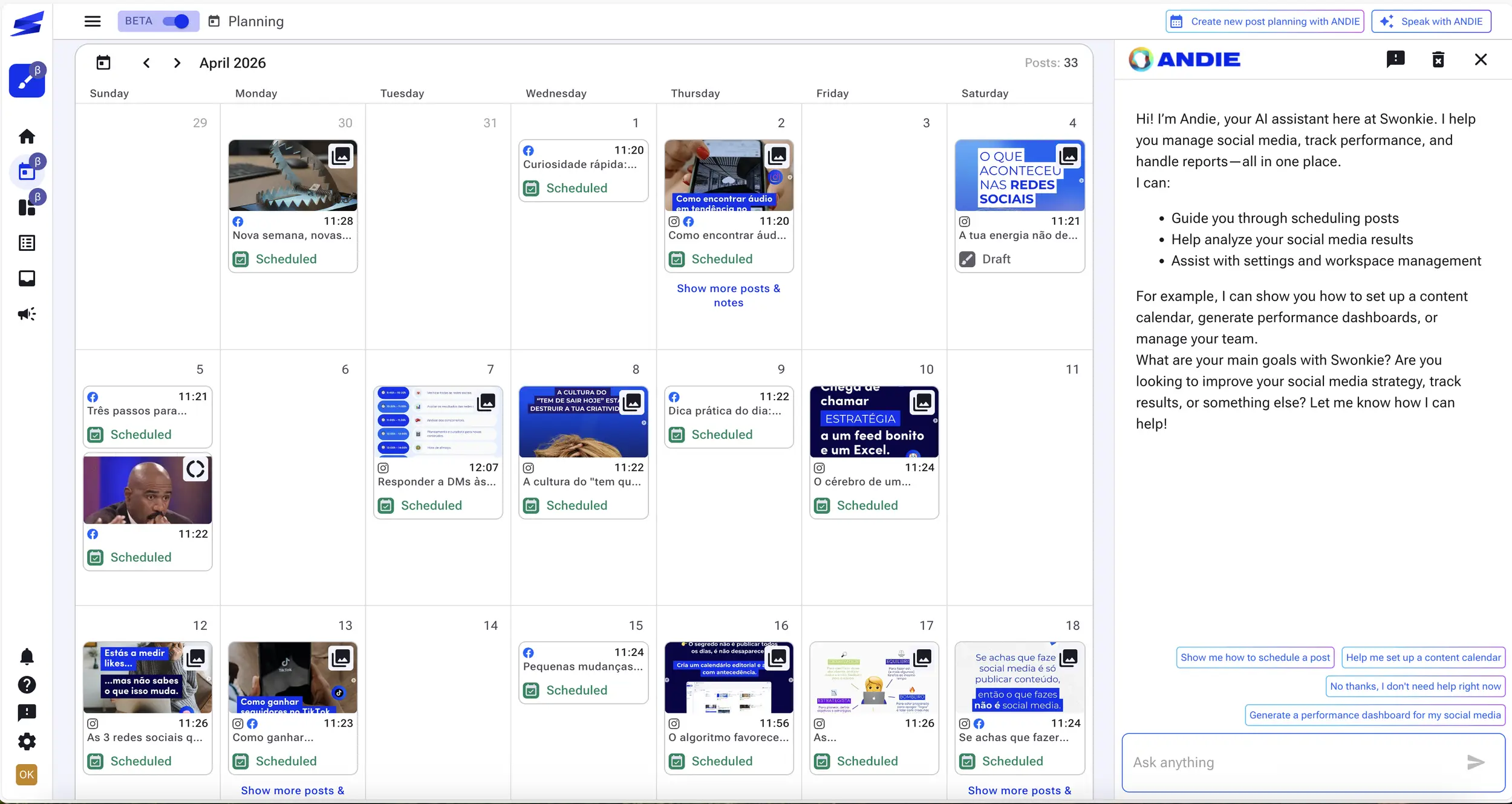Click ANDIE chat feedback icon
Image resolution: width=1512 pixels, height=804 pixels.
[1395, 59]
